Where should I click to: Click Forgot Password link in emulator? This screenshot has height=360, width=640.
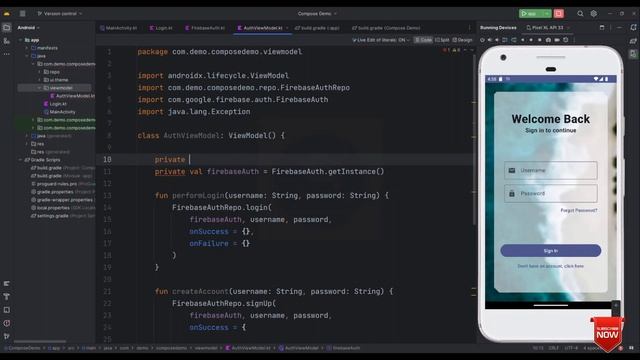[579, 210]
